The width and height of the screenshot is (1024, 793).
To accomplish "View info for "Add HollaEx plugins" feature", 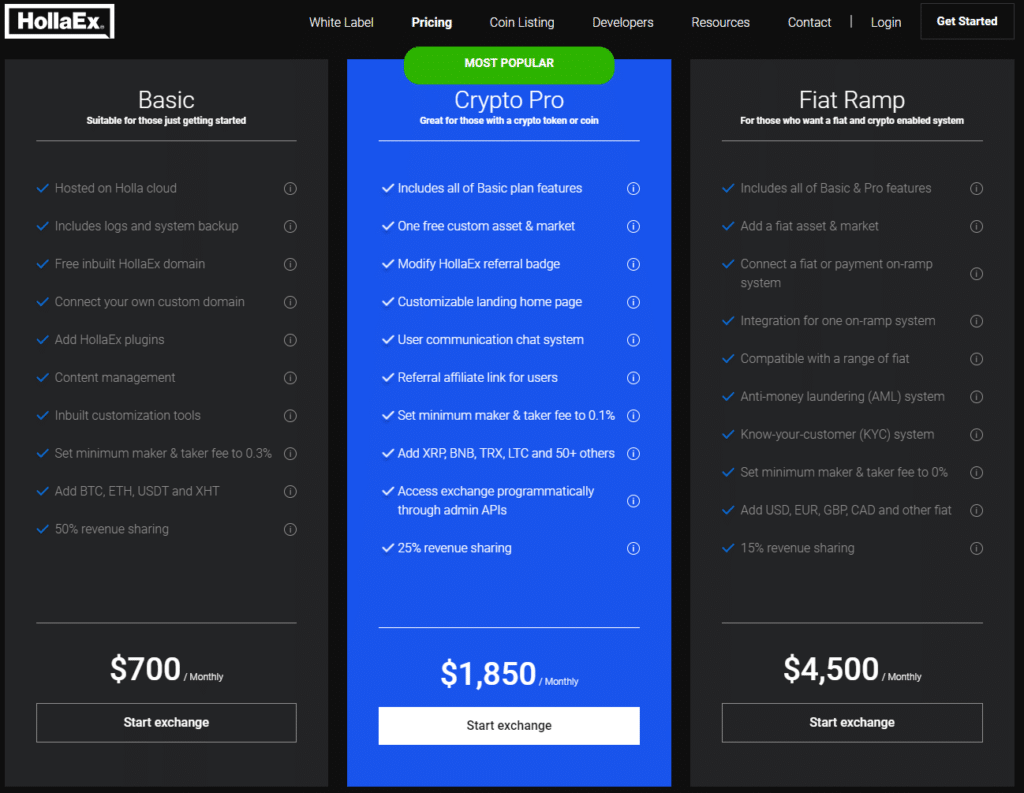I will click(x=290, y=339).
